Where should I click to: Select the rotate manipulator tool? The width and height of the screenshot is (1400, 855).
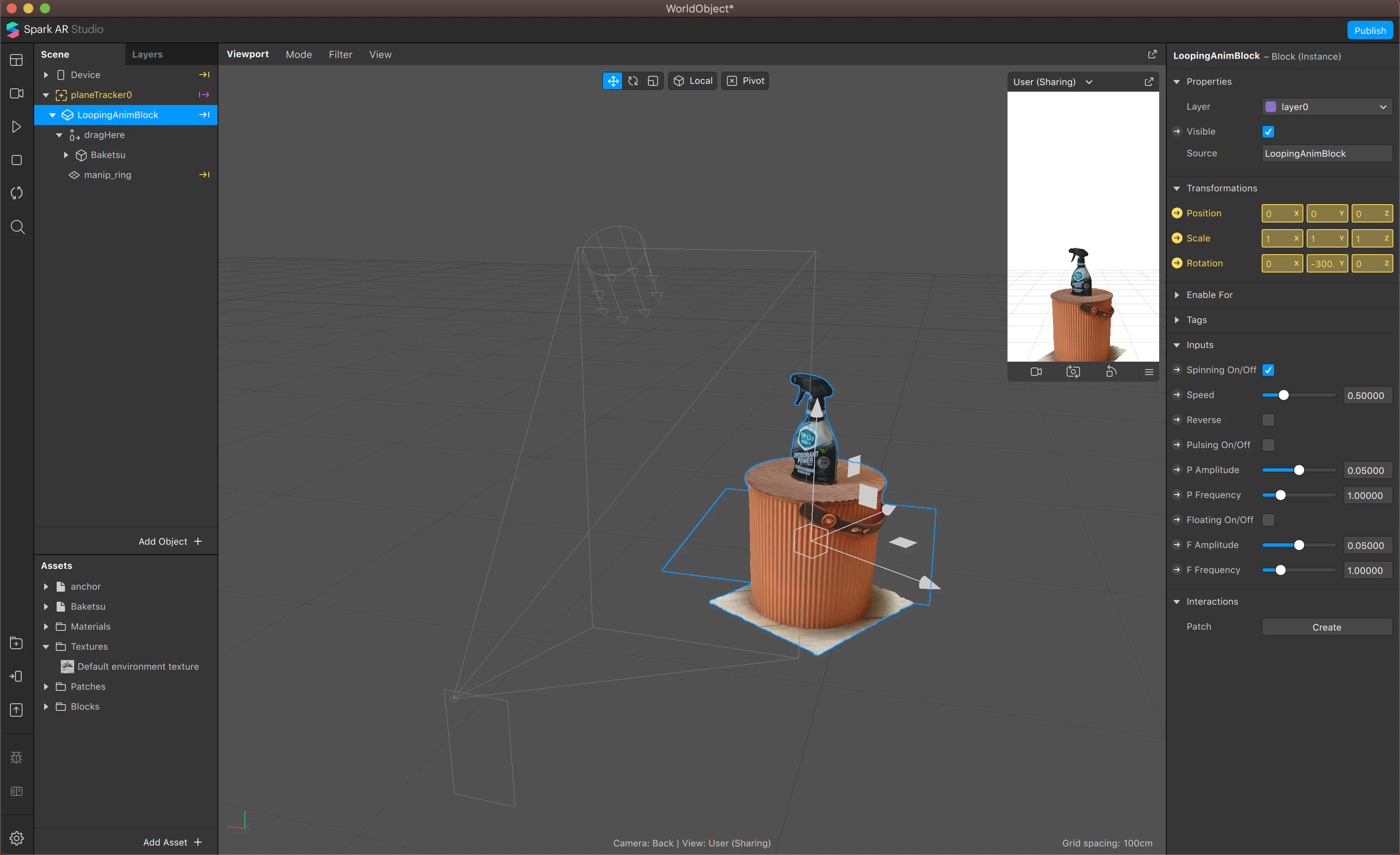point(633,81)
